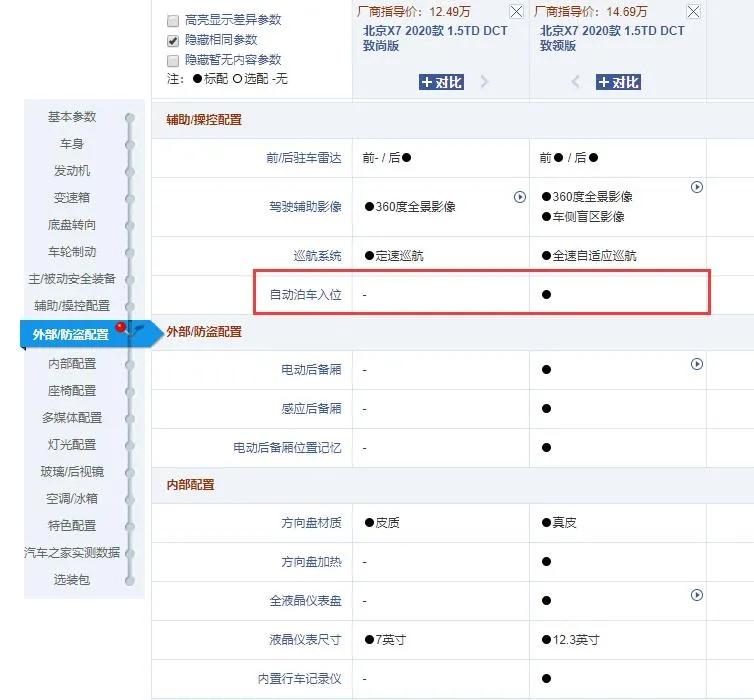
Task: Move the 致尚版 column right with arrow
Action: pos(484,82)
